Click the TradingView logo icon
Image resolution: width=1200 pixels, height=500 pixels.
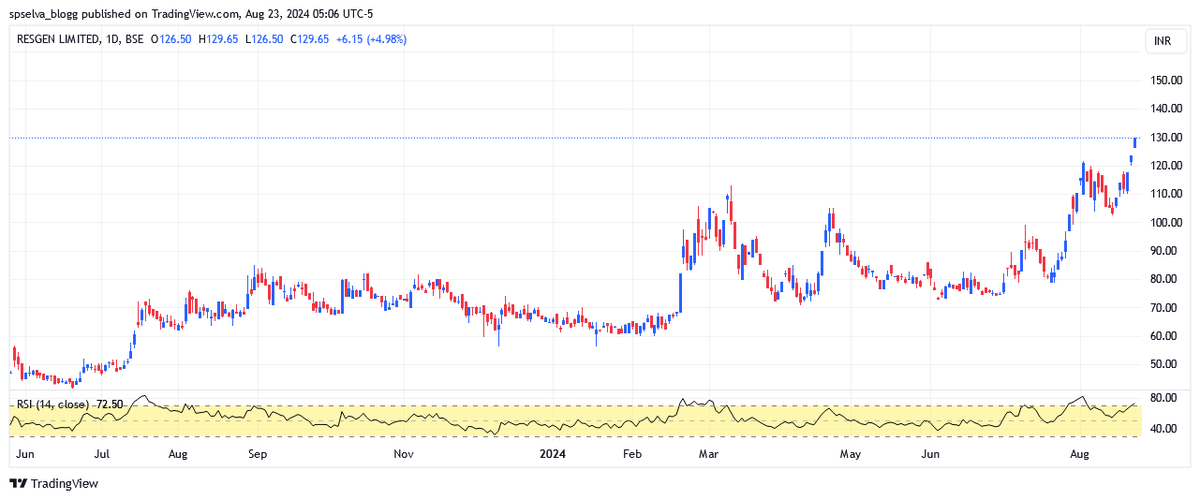pos(18,484)
